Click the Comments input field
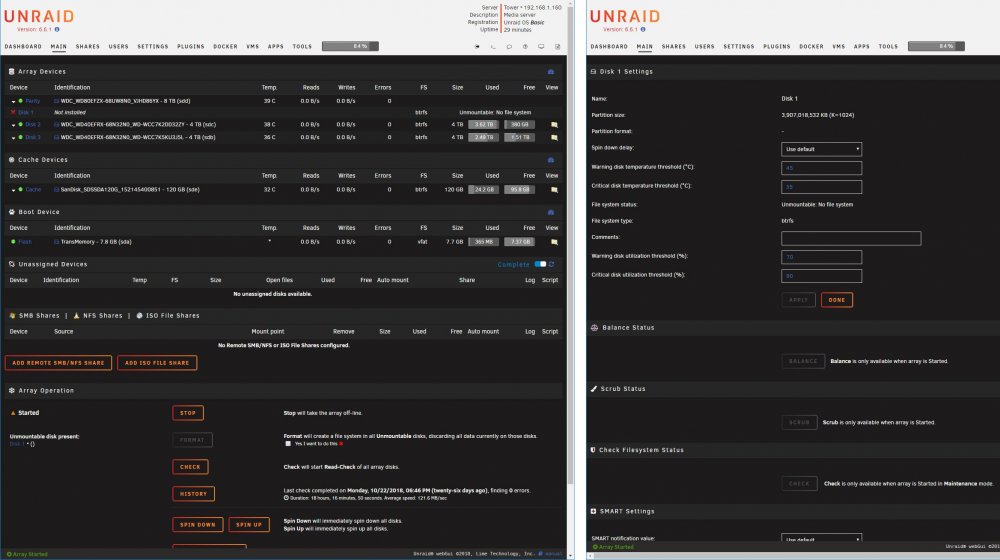 click(851, 239)
